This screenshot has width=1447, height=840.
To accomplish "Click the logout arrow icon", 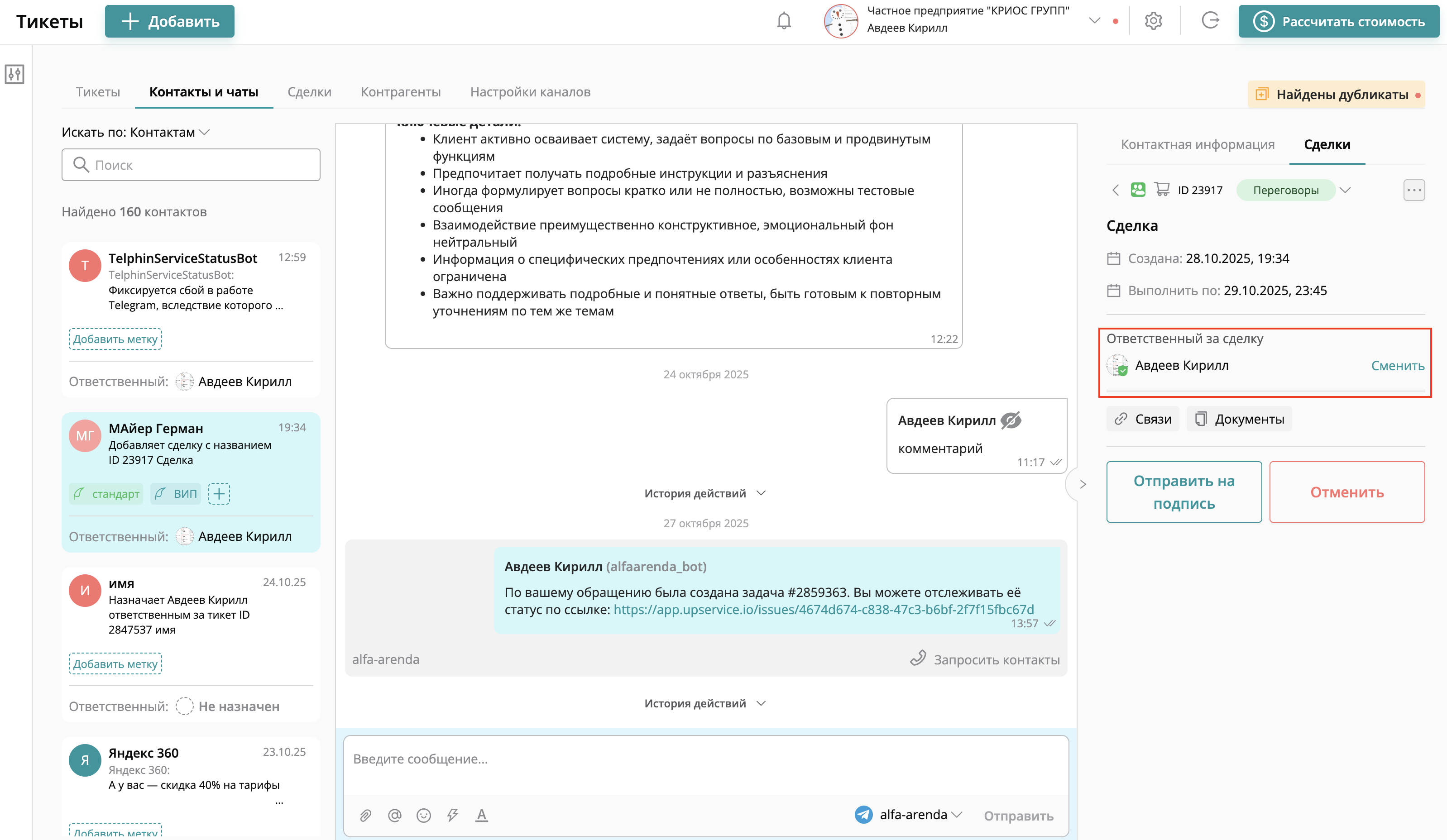I will [1210, 21].
